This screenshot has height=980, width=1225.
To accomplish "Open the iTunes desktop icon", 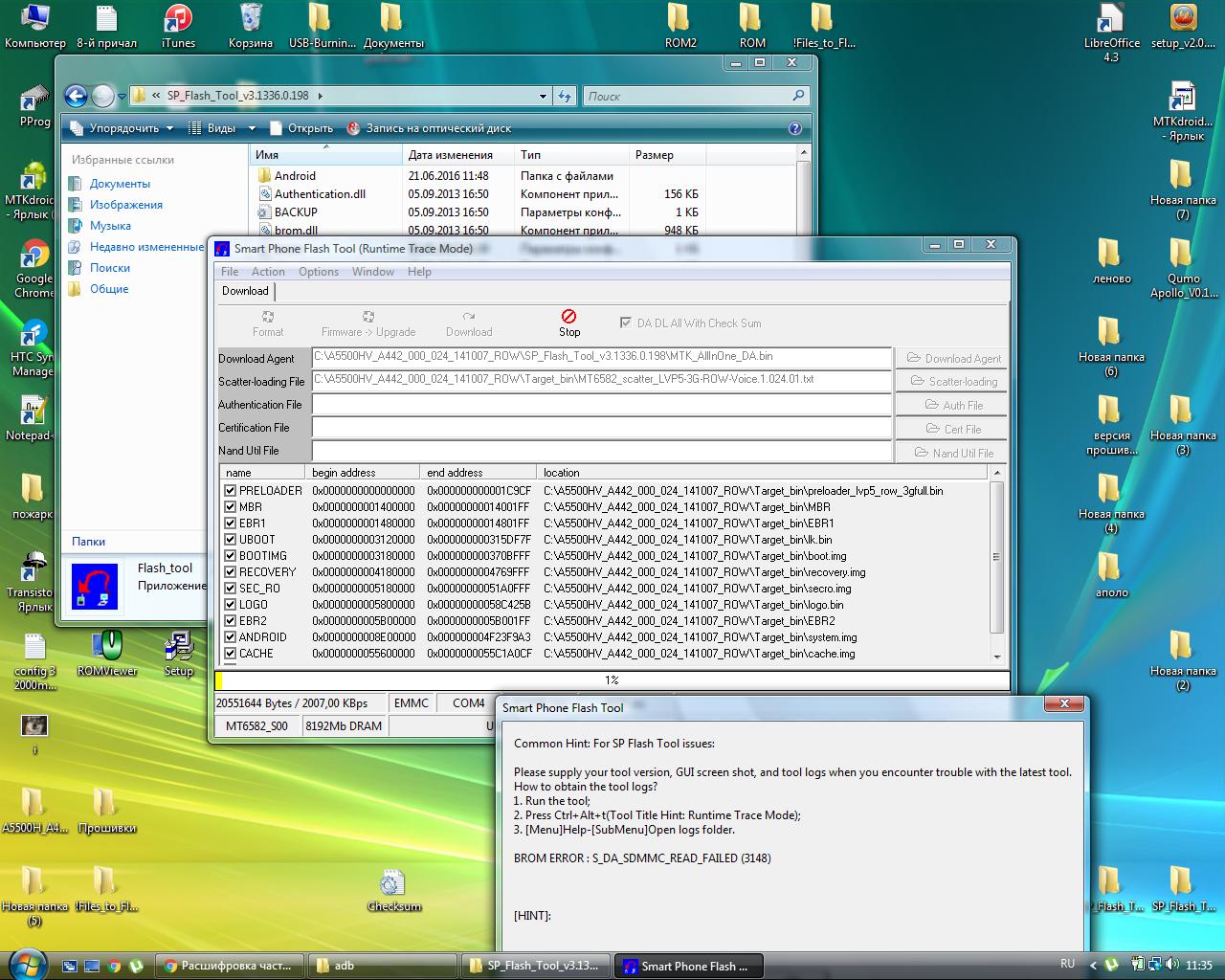I will click(x=178, y=19).
